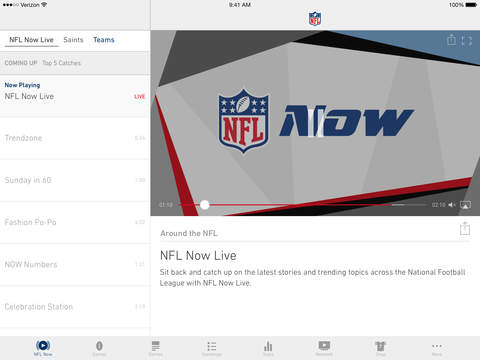Switch to the Teams tab

104,40
